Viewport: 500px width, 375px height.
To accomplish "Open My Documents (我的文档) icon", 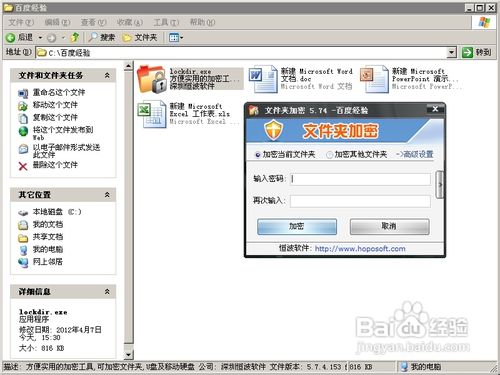I will coord(23,225).
